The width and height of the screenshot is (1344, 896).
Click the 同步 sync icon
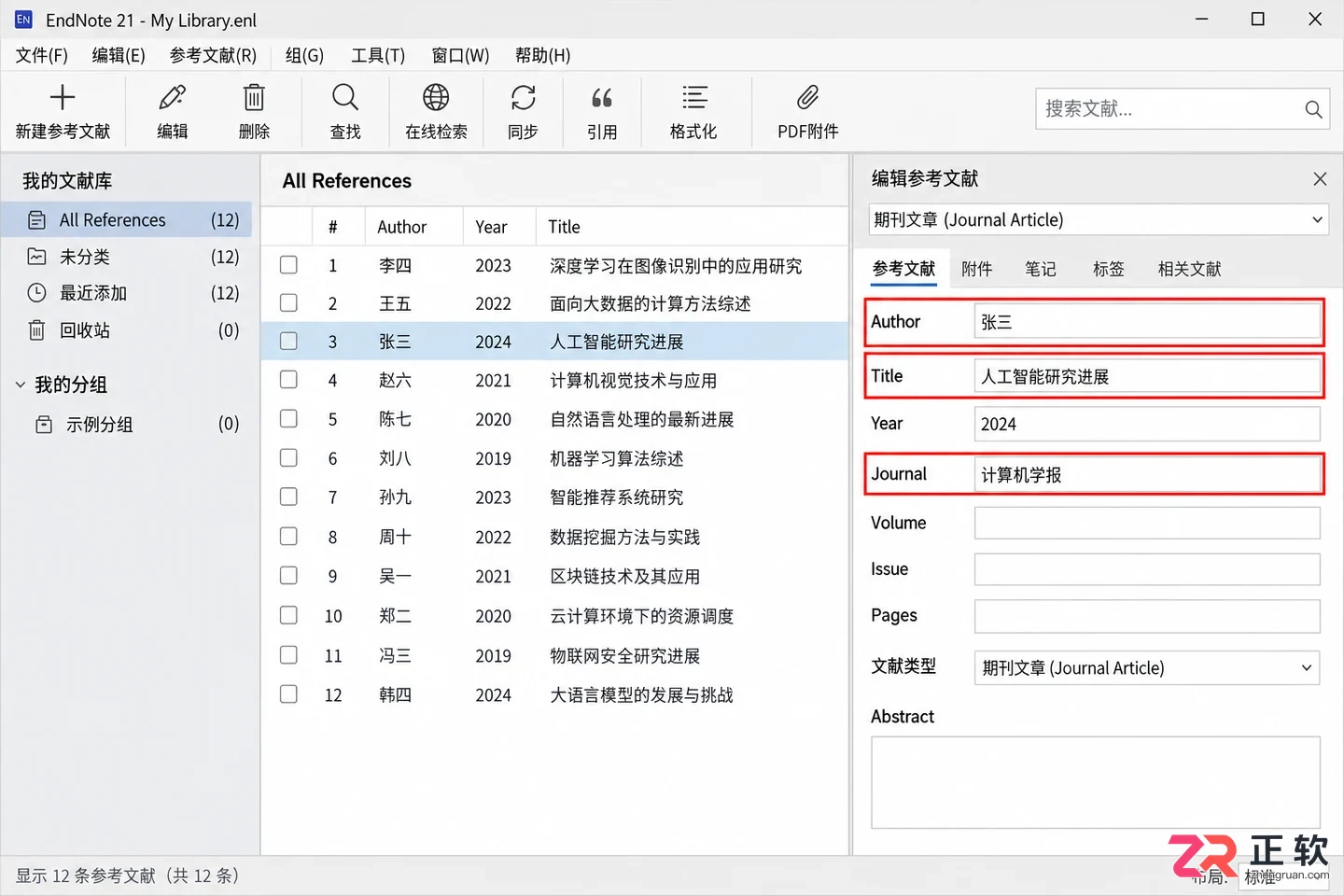point(523,97)
